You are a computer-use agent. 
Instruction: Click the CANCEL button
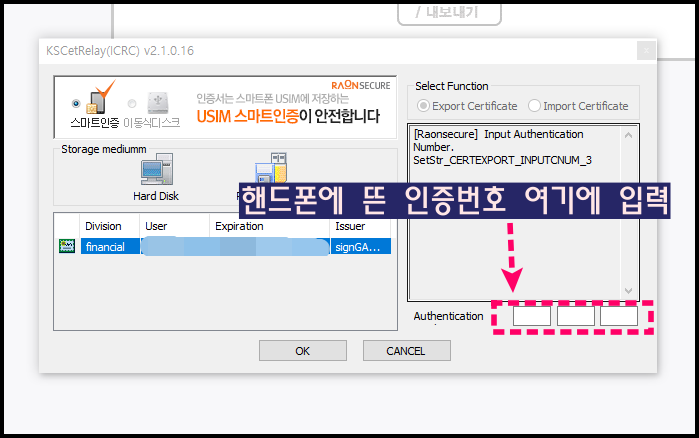(407, 351)
